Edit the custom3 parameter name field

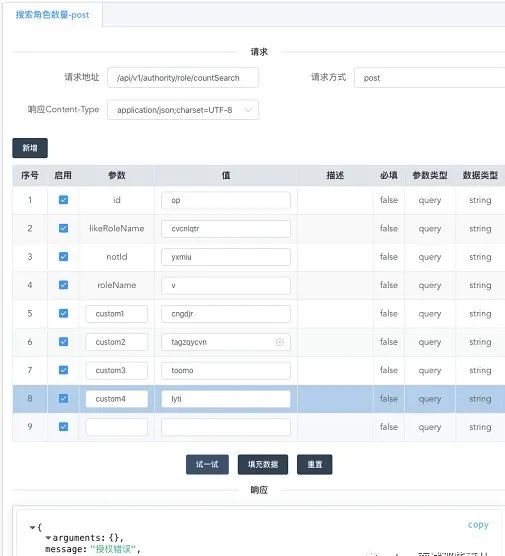(117, 371)
